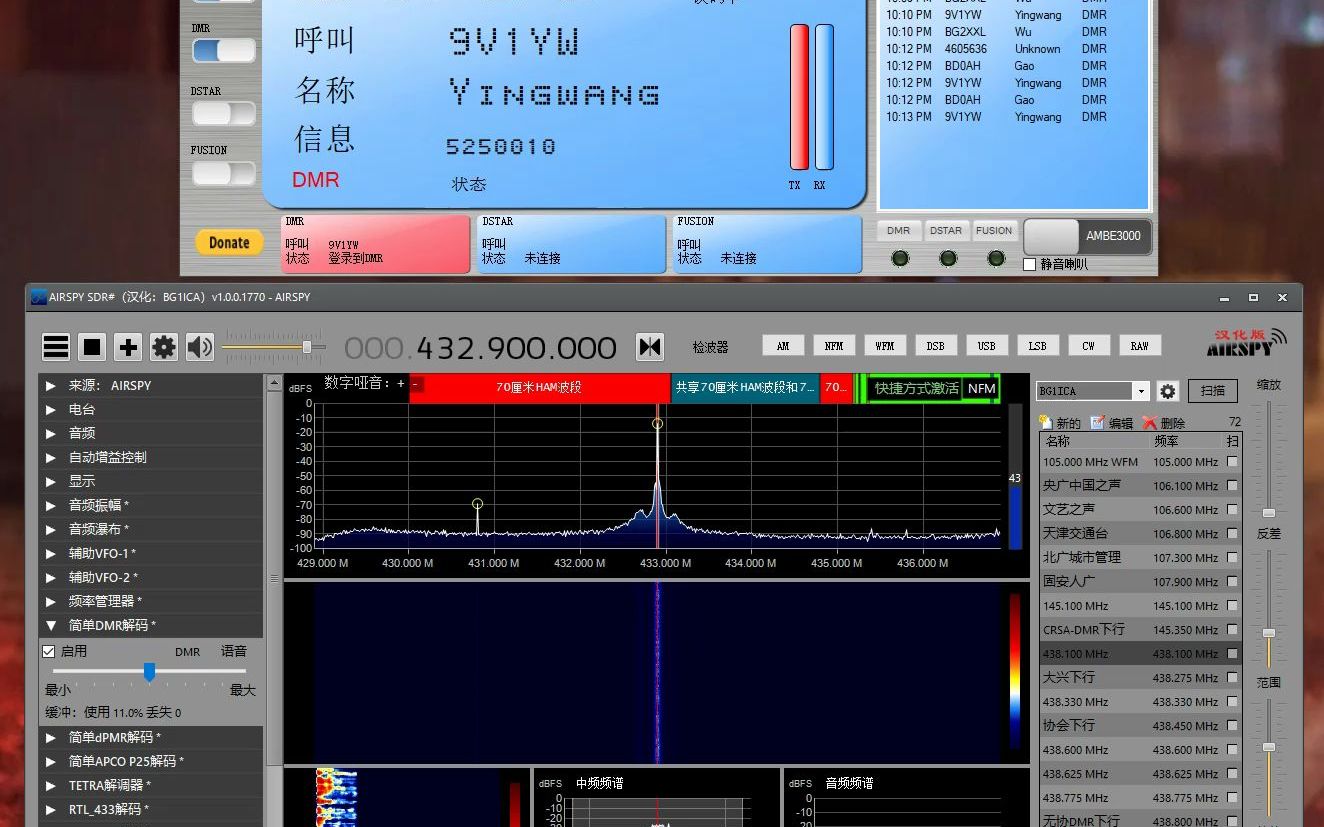Click the green NFM quick-activate button

[x=982, y=388]
